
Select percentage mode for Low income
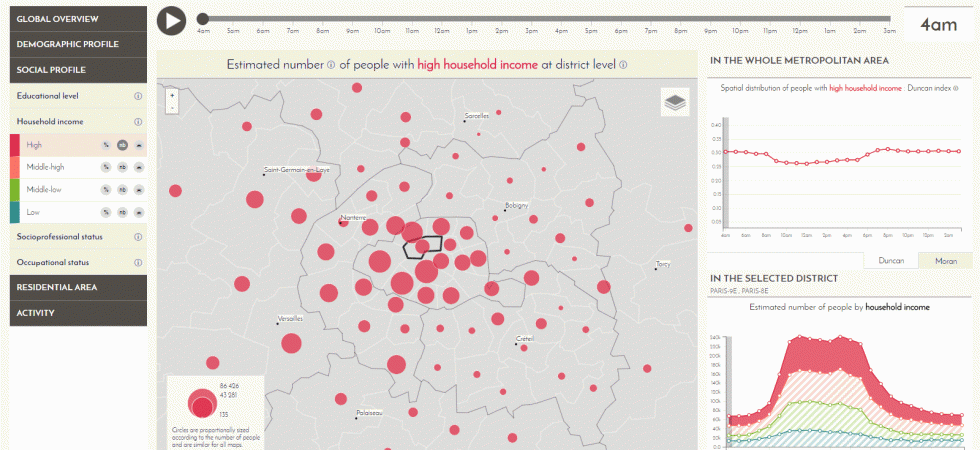[105, 212]
